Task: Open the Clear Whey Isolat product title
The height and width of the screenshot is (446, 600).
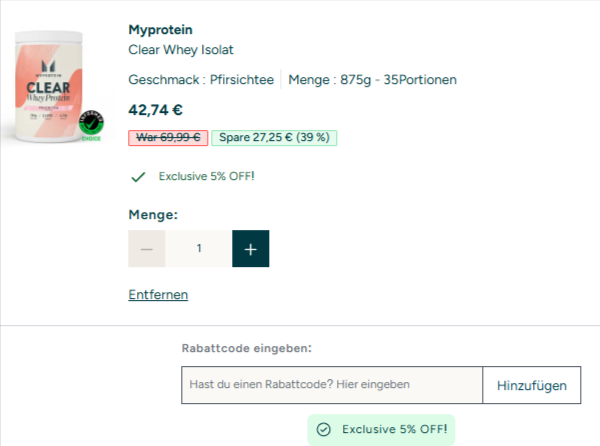Action: point(181,49)
